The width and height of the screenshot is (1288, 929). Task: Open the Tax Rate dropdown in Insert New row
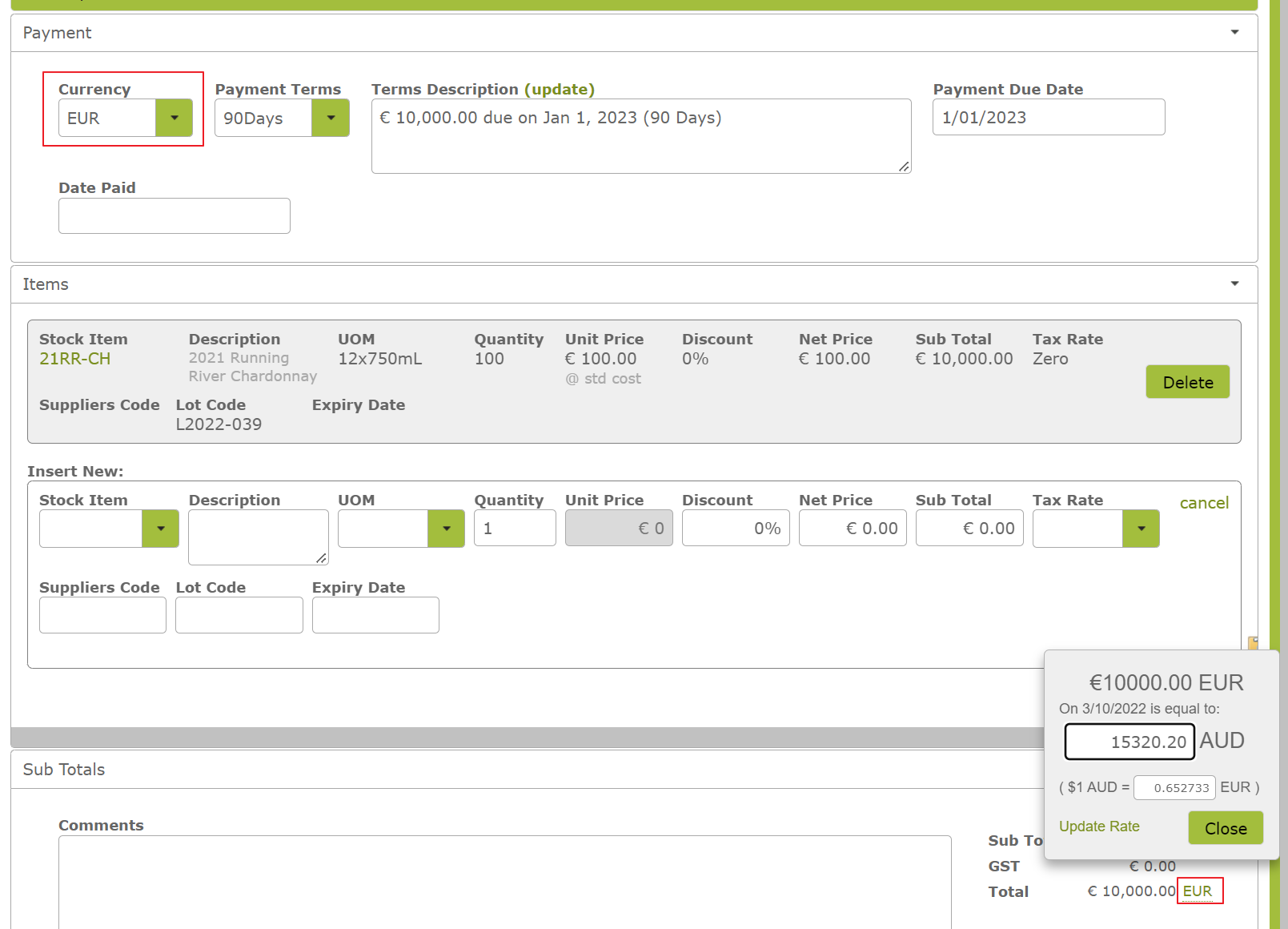[1141, 528]
